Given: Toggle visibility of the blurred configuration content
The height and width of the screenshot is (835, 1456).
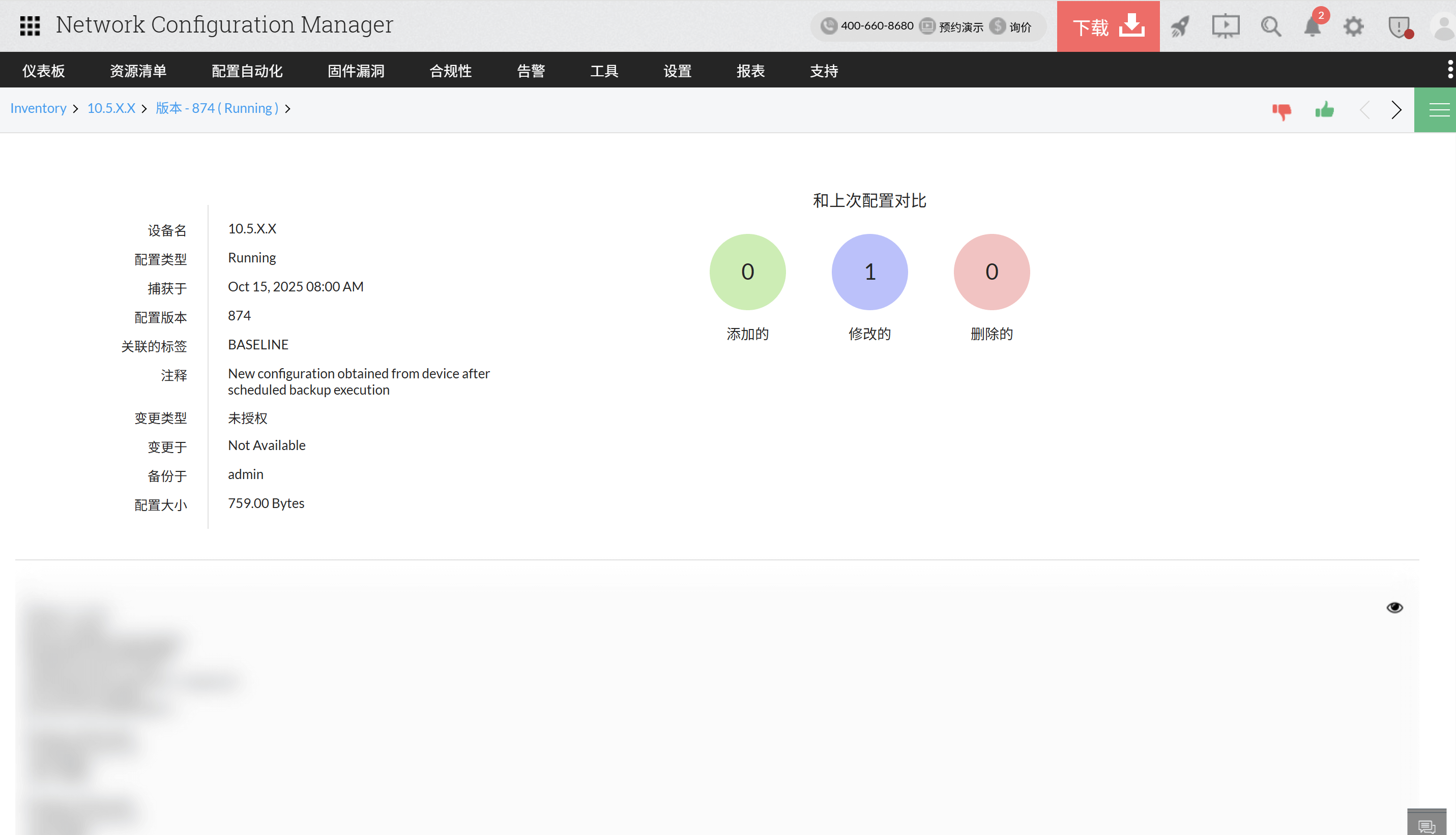Looking at the screenshot, I should (x=1394, y=607).
